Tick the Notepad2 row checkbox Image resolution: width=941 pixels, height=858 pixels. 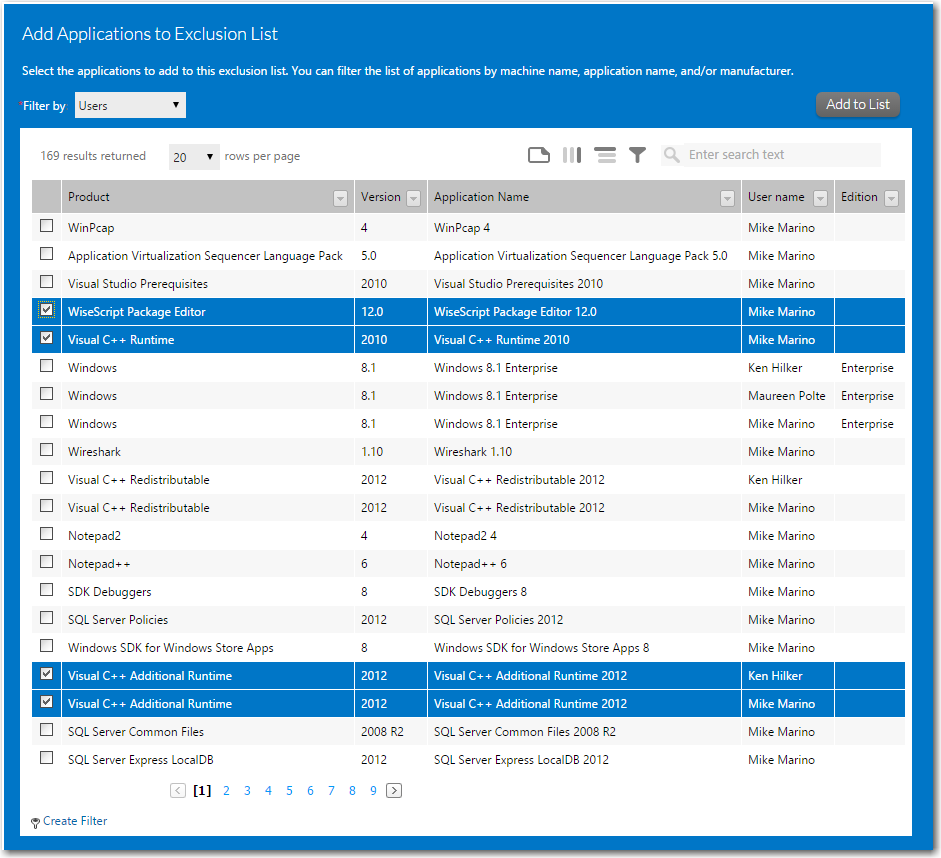(x=46, y=534)
